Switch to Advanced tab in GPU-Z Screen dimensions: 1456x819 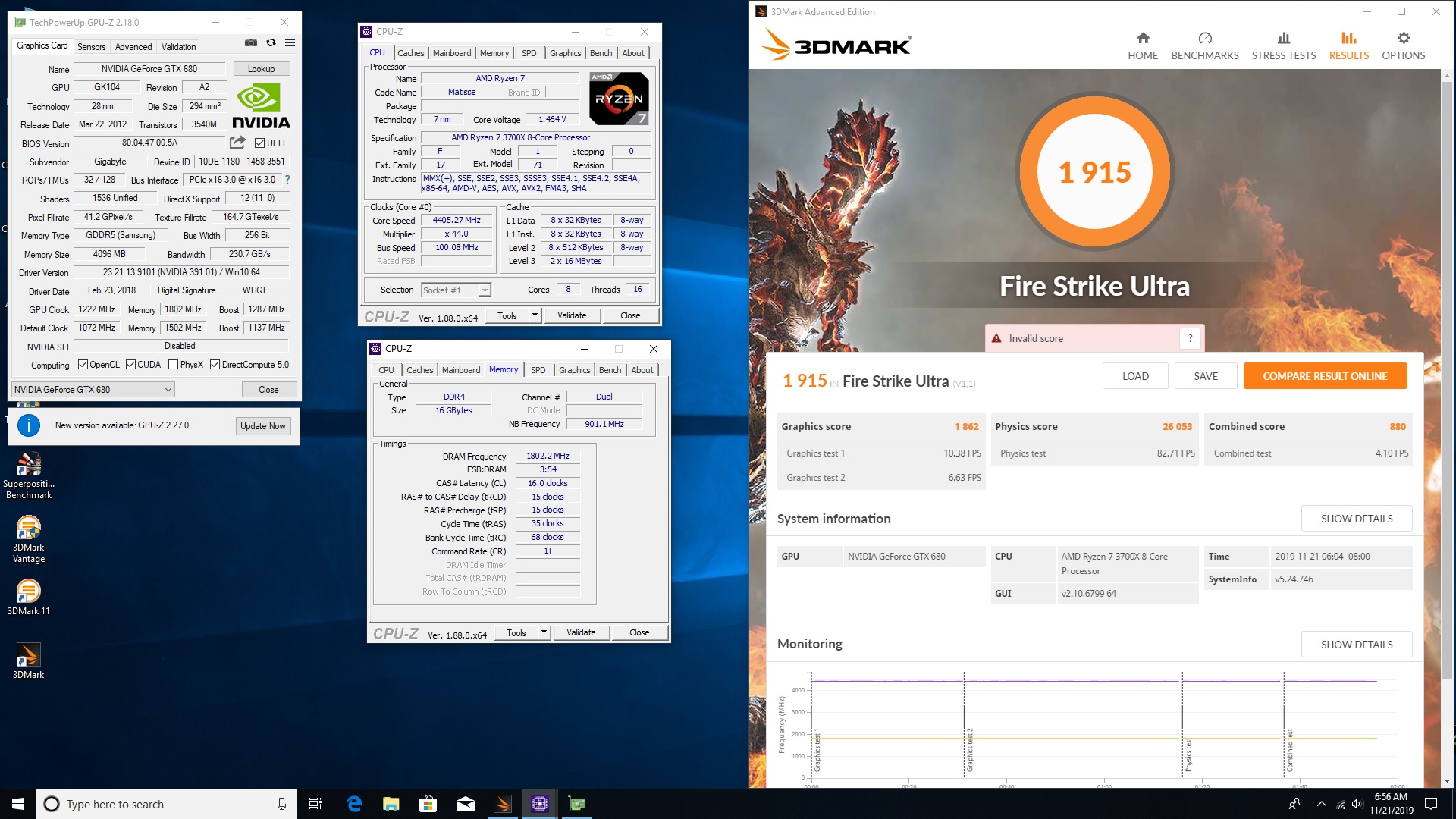(133, 47)
